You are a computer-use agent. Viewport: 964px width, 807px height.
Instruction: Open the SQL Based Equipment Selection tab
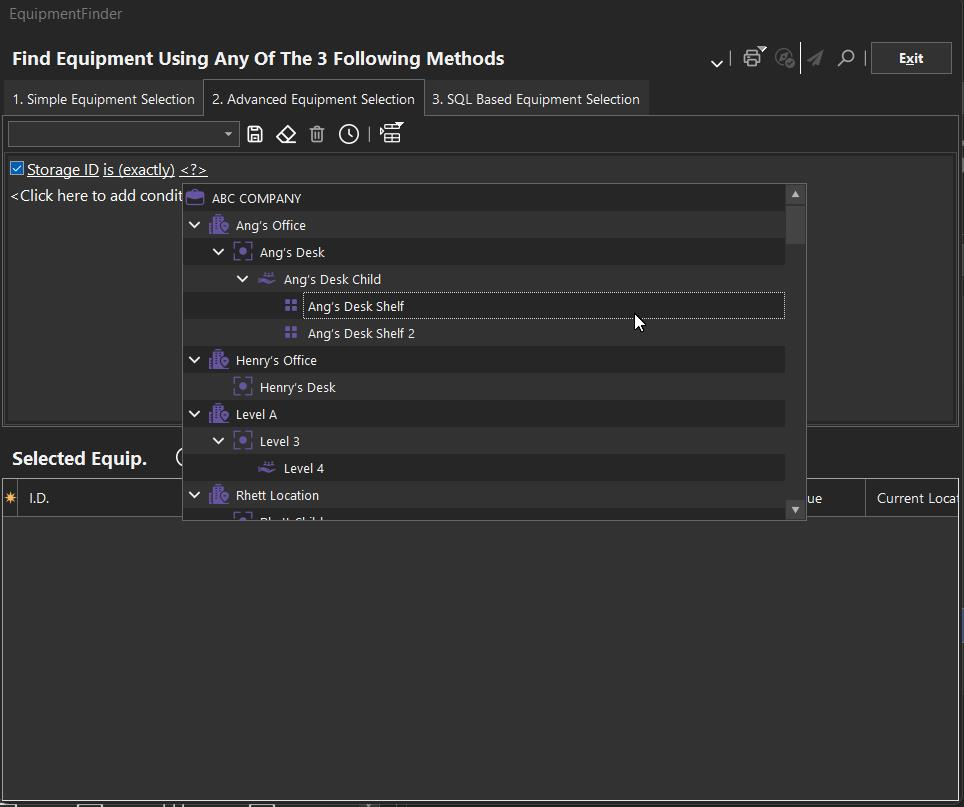(535, 99)
